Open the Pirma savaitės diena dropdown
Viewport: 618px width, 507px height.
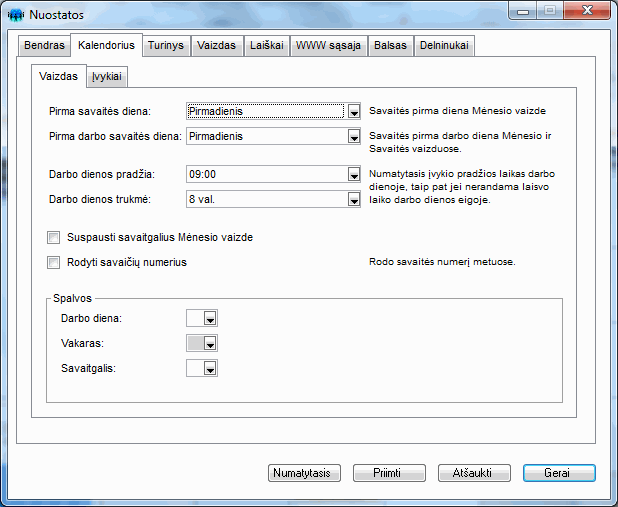click(x=353, y=112)
